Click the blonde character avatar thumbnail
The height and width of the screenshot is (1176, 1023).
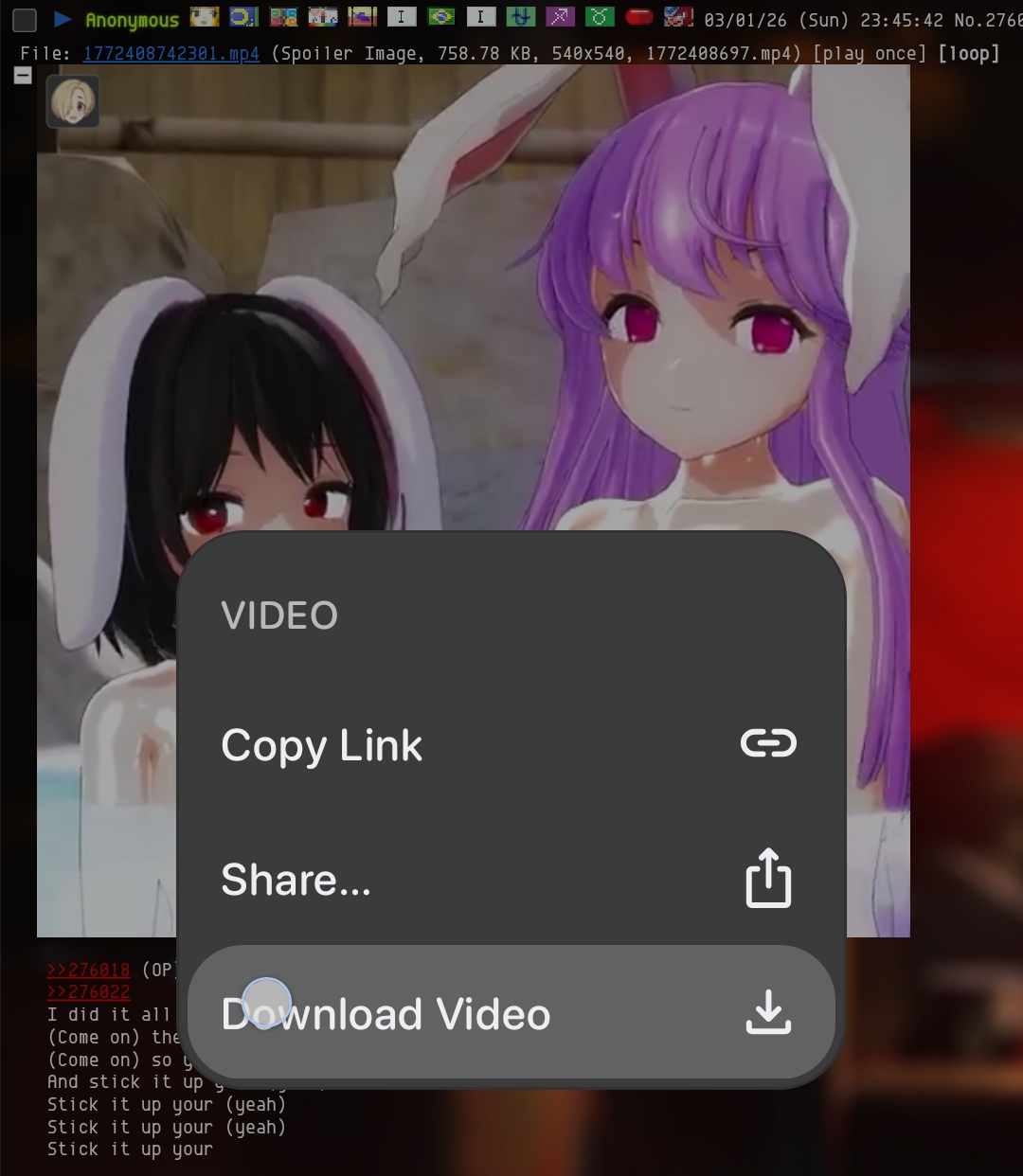(73, 102)
